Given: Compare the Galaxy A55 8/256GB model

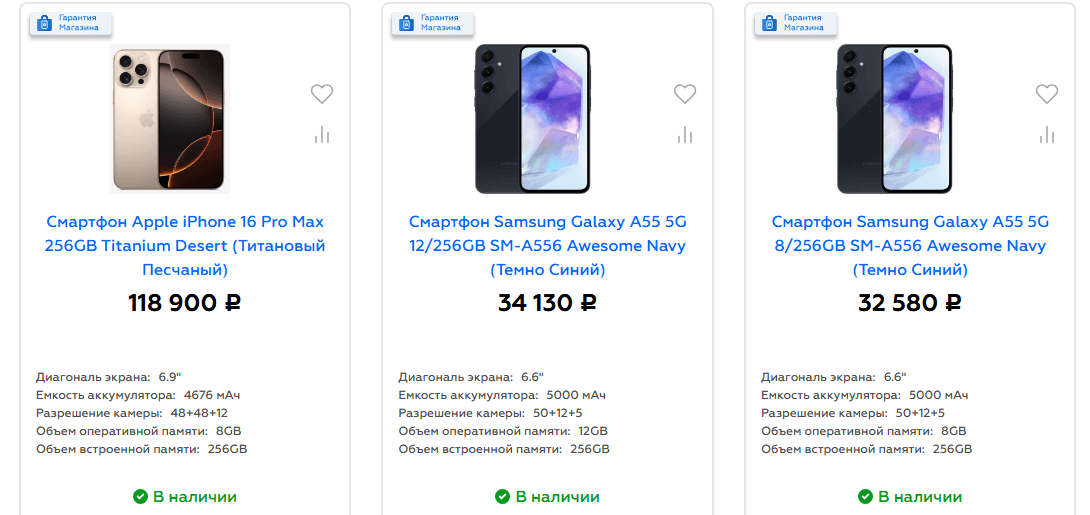Looking at the screenshot, I should tap(1046, 134).
